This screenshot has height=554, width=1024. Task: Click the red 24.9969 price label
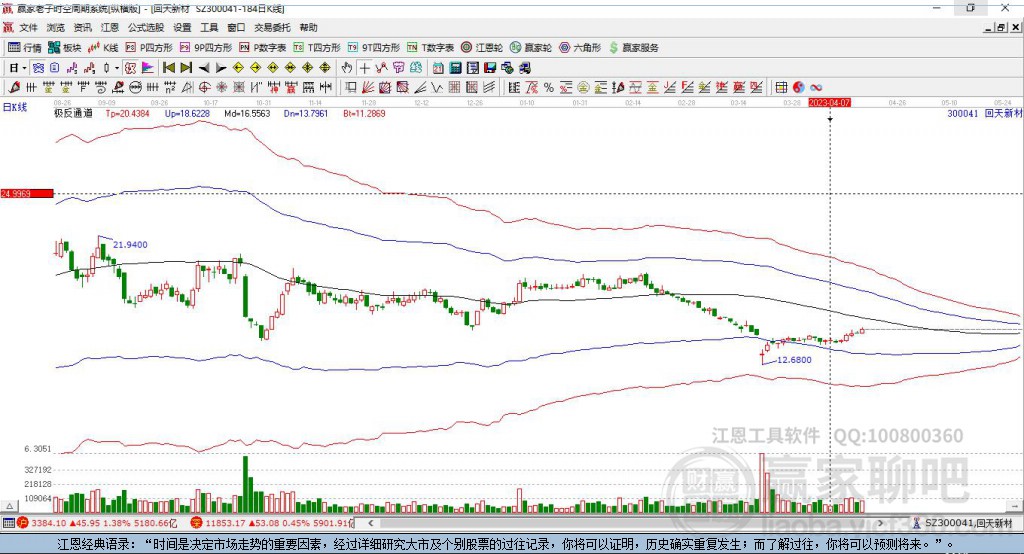tap(27, 193)
